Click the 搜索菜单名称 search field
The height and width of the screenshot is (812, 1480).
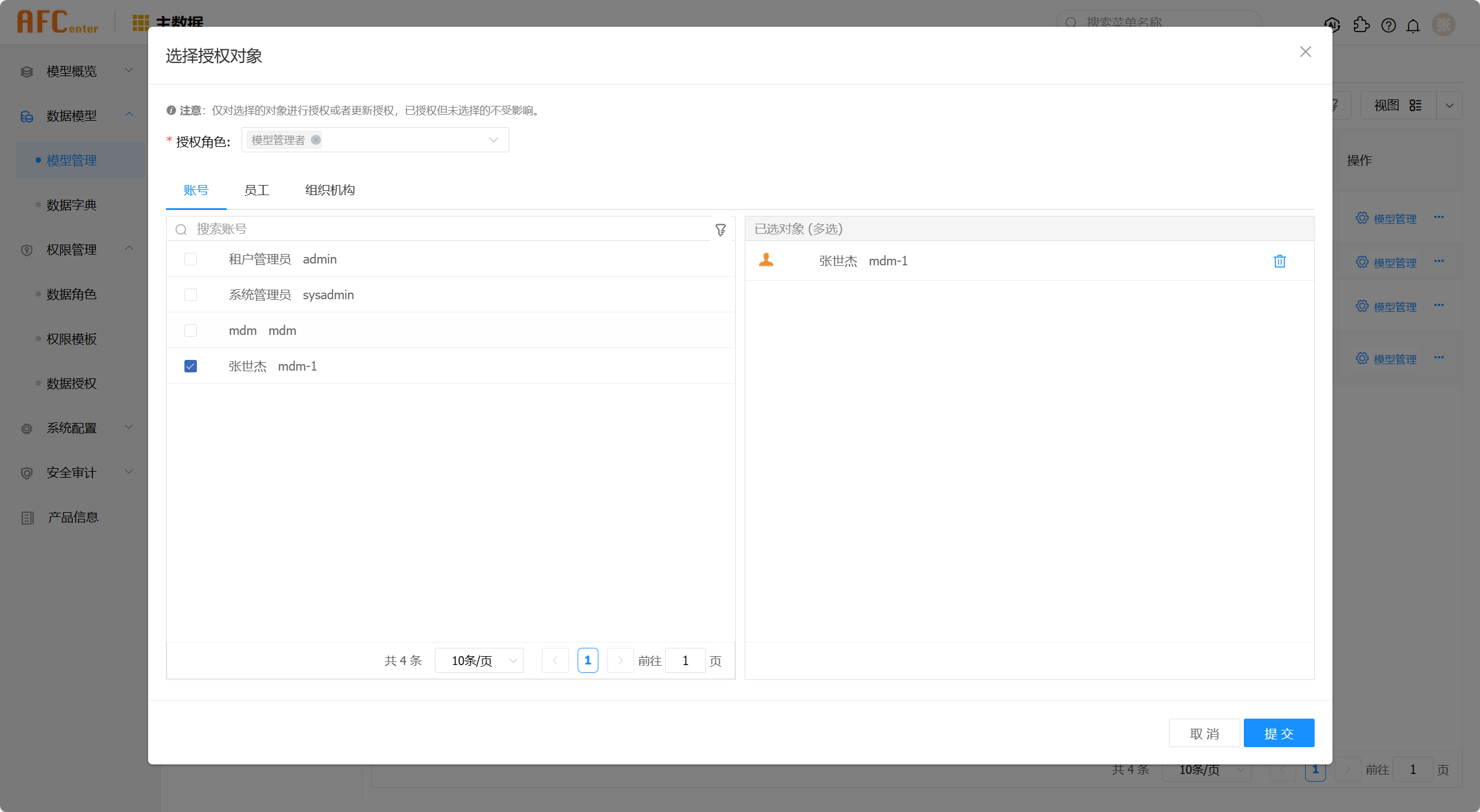[x=1159, y=23]
